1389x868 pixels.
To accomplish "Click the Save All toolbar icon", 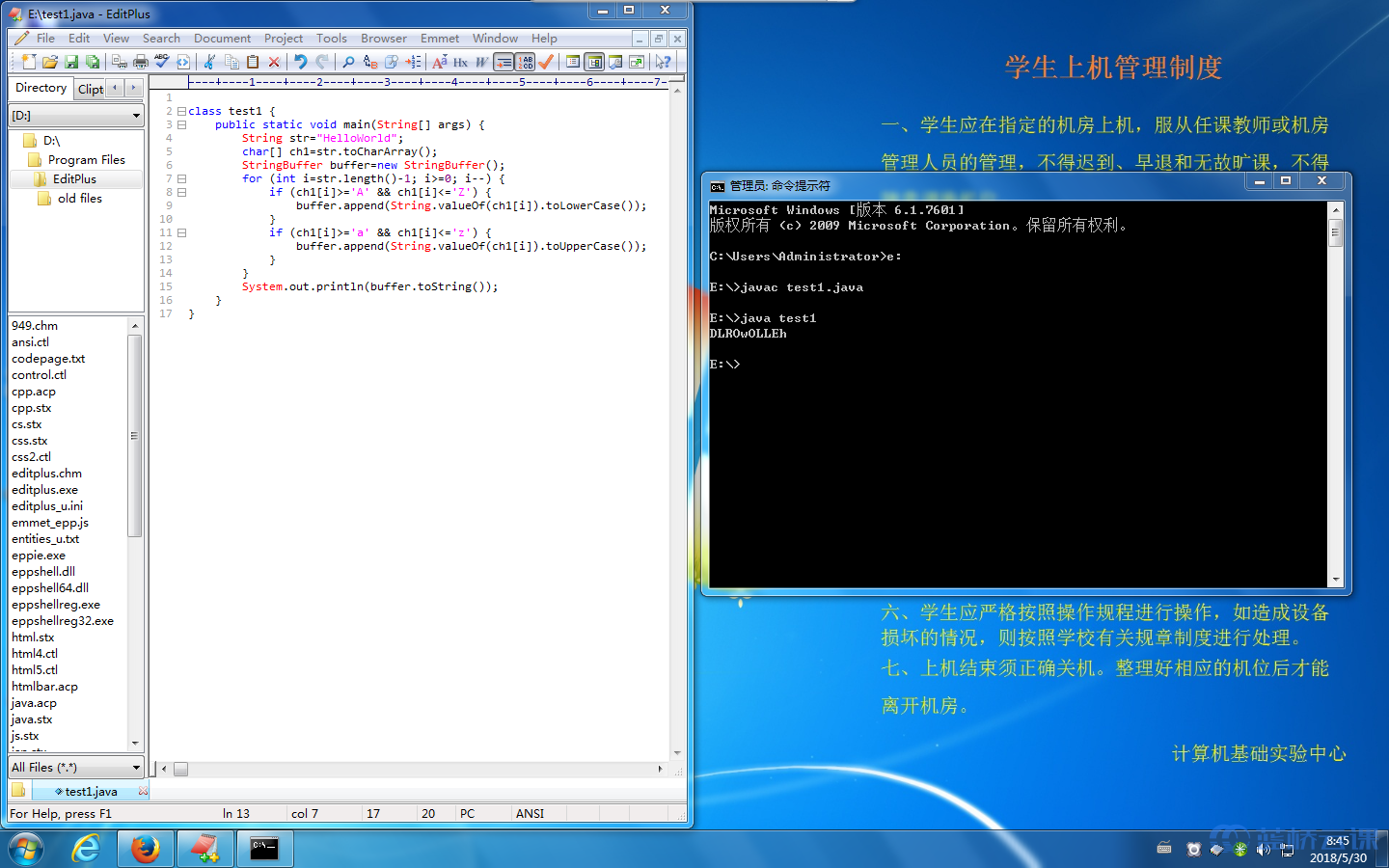I will (x=93, y=62).
